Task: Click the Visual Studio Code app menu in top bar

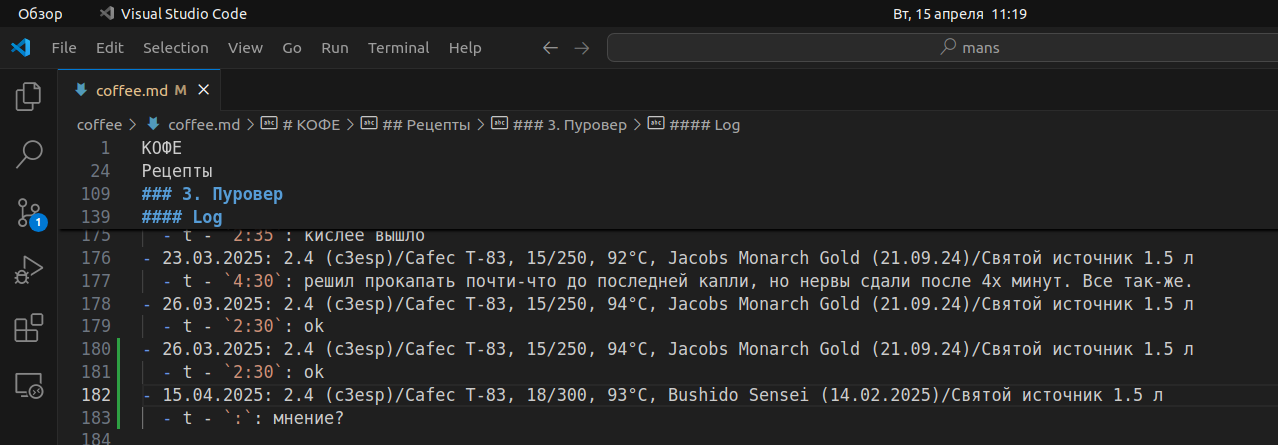Action: tap(174, 14)
